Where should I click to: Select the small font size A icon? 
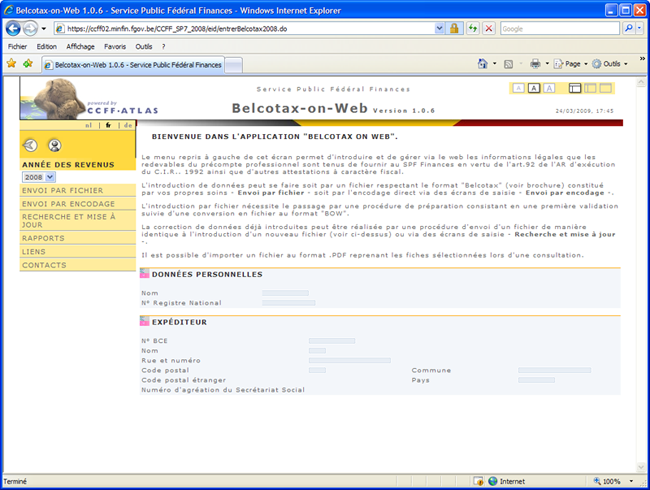(518, 88)
